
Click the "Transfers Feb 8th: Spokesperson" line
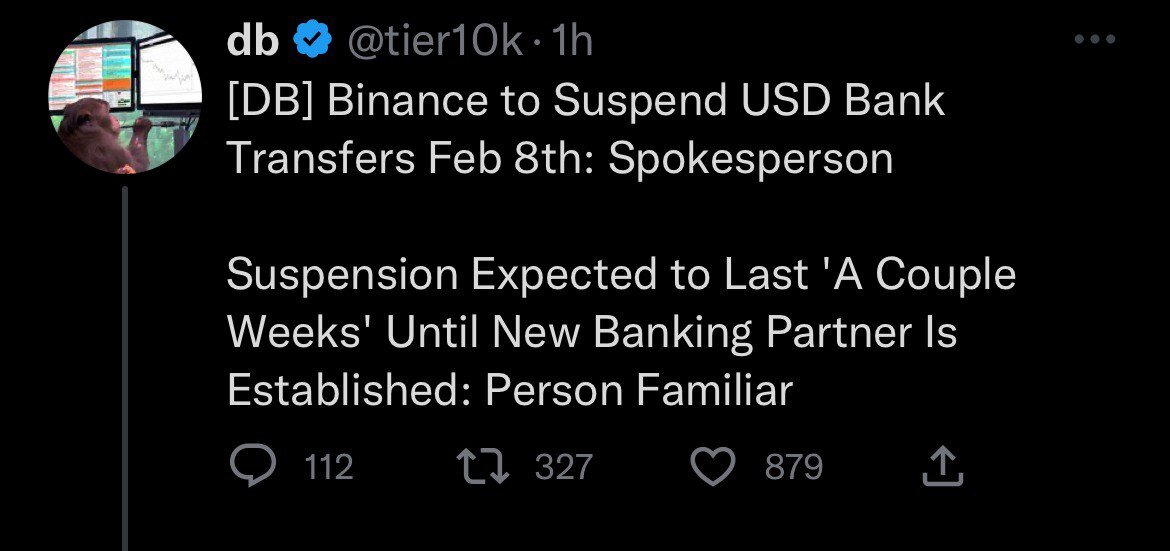click(x=560, y=159)
